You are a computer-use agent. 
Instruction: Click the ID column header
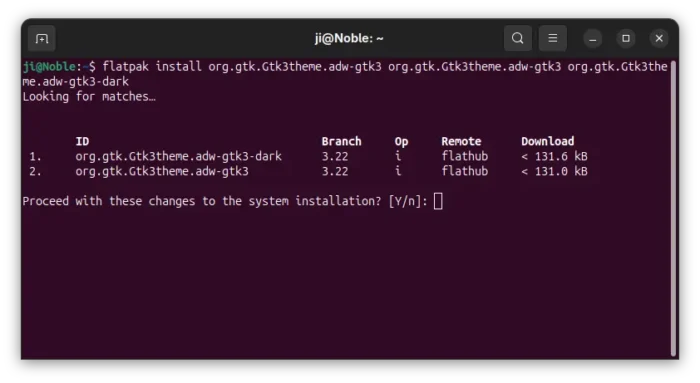click(x=82, y=142)
